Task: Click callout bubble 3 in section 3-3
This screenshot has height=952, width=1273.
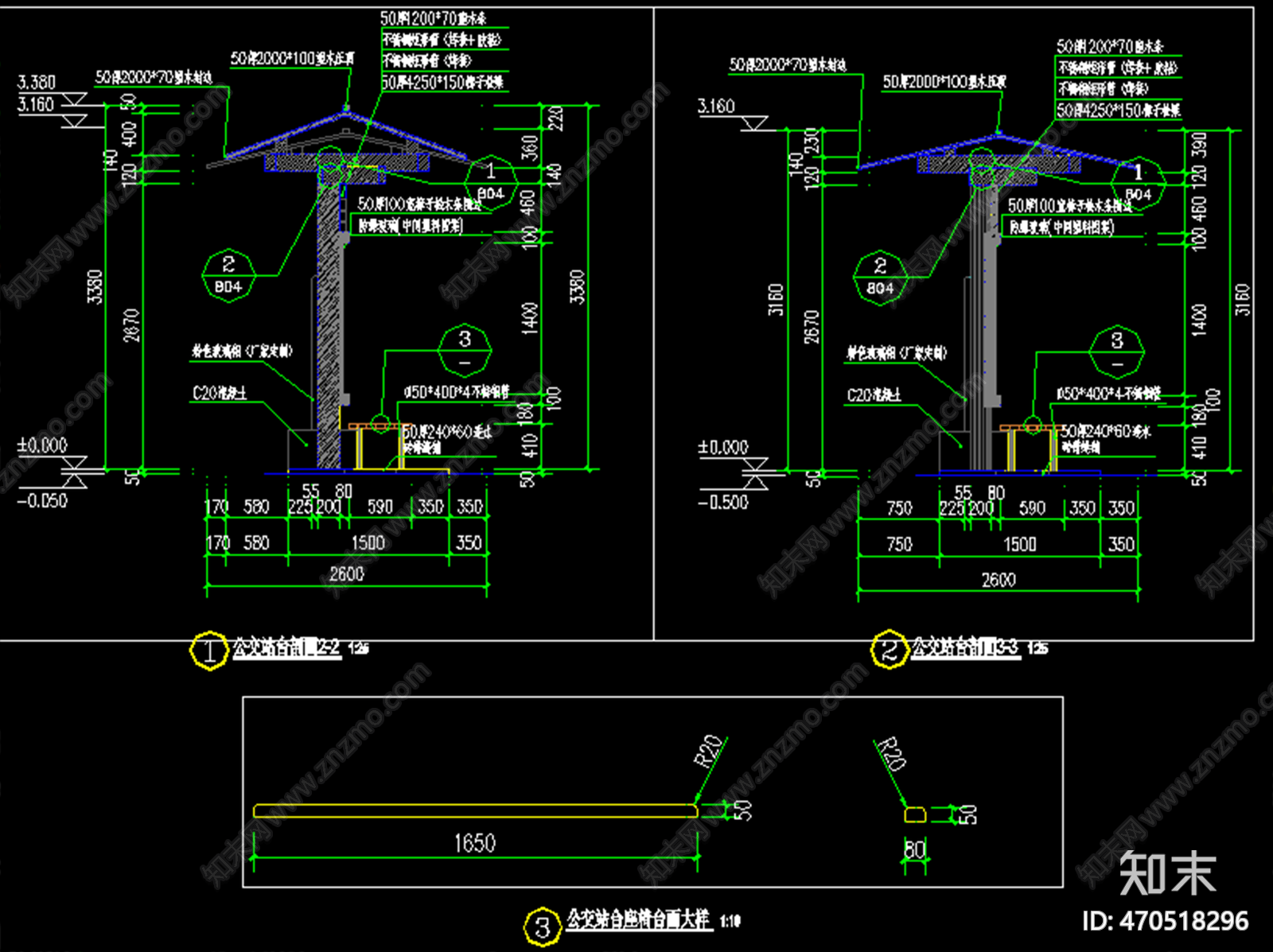Action: point(1117,352)
